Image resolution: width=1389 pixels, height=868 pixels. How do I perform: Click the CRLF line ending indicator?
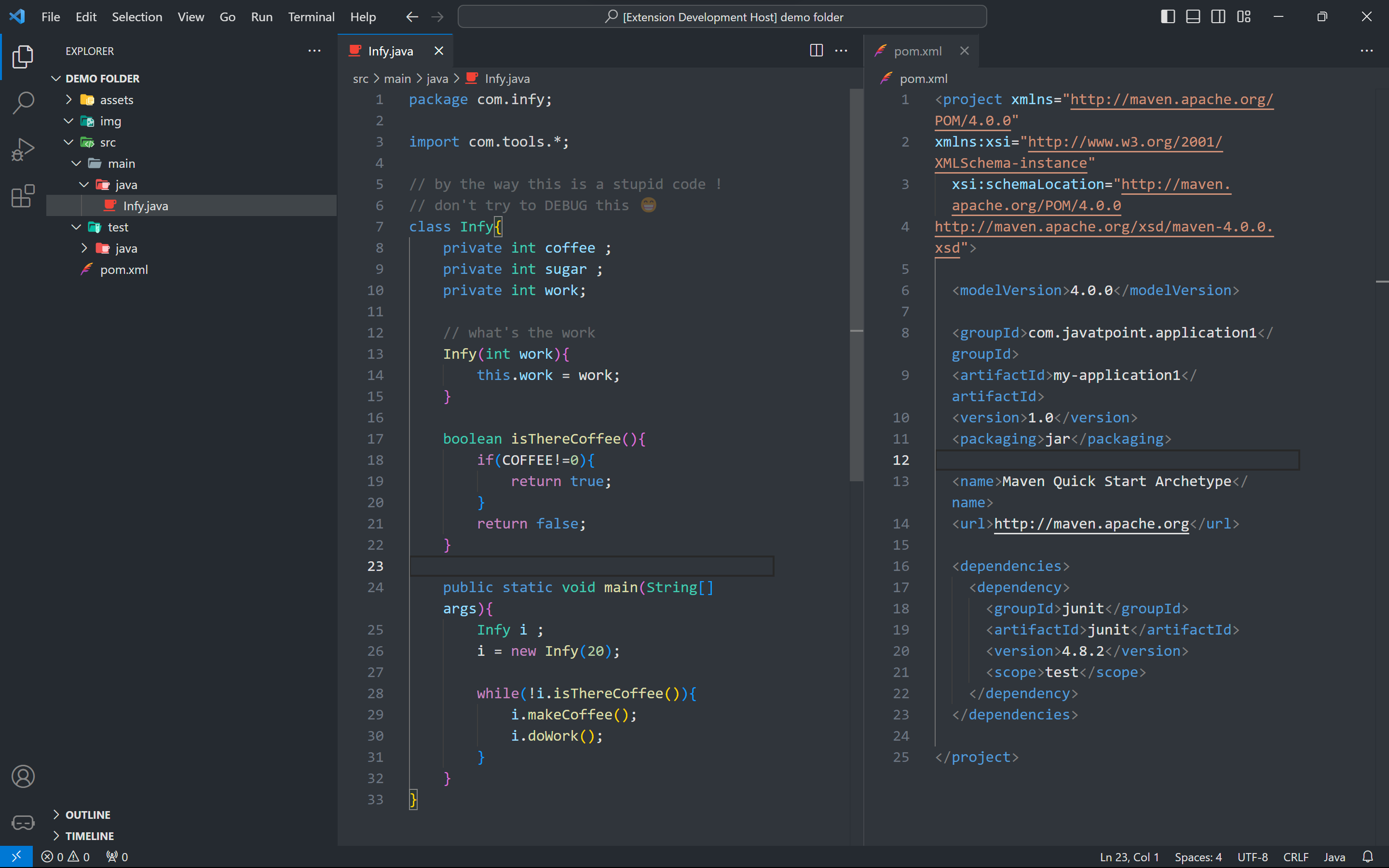point(1295,856)
